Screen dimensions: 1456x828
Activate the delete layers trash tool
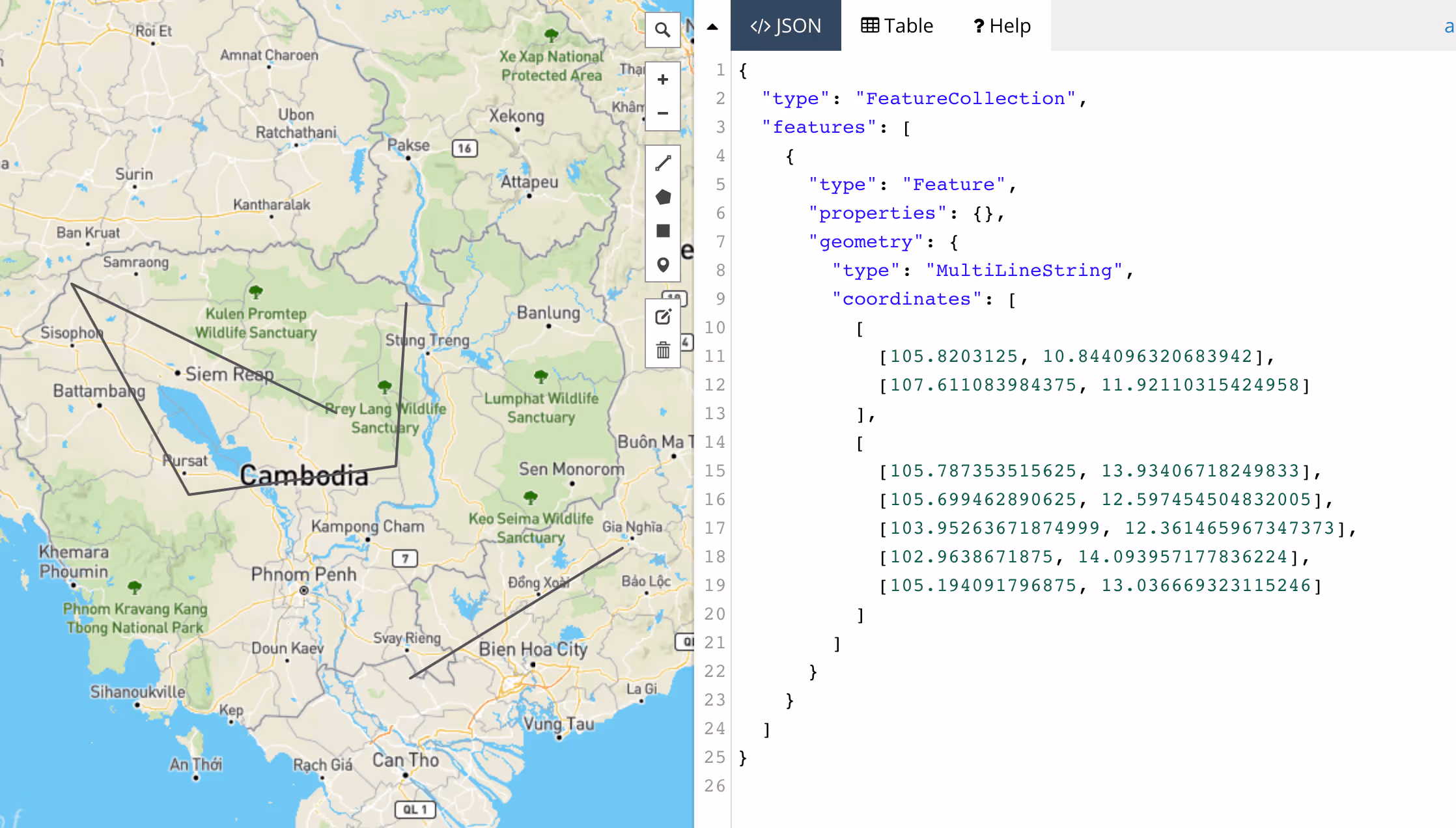coord(662,351)
